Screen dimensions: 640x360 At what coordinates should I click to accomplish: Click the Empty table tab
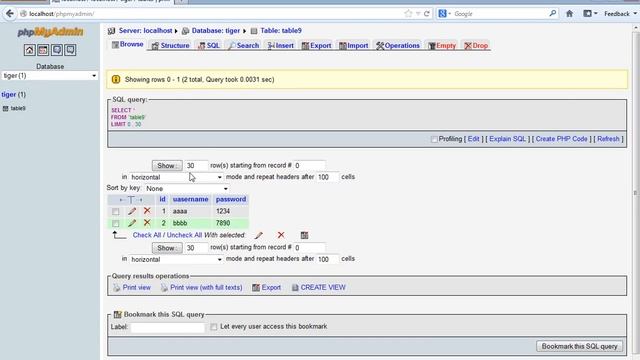tap(442, 45)
